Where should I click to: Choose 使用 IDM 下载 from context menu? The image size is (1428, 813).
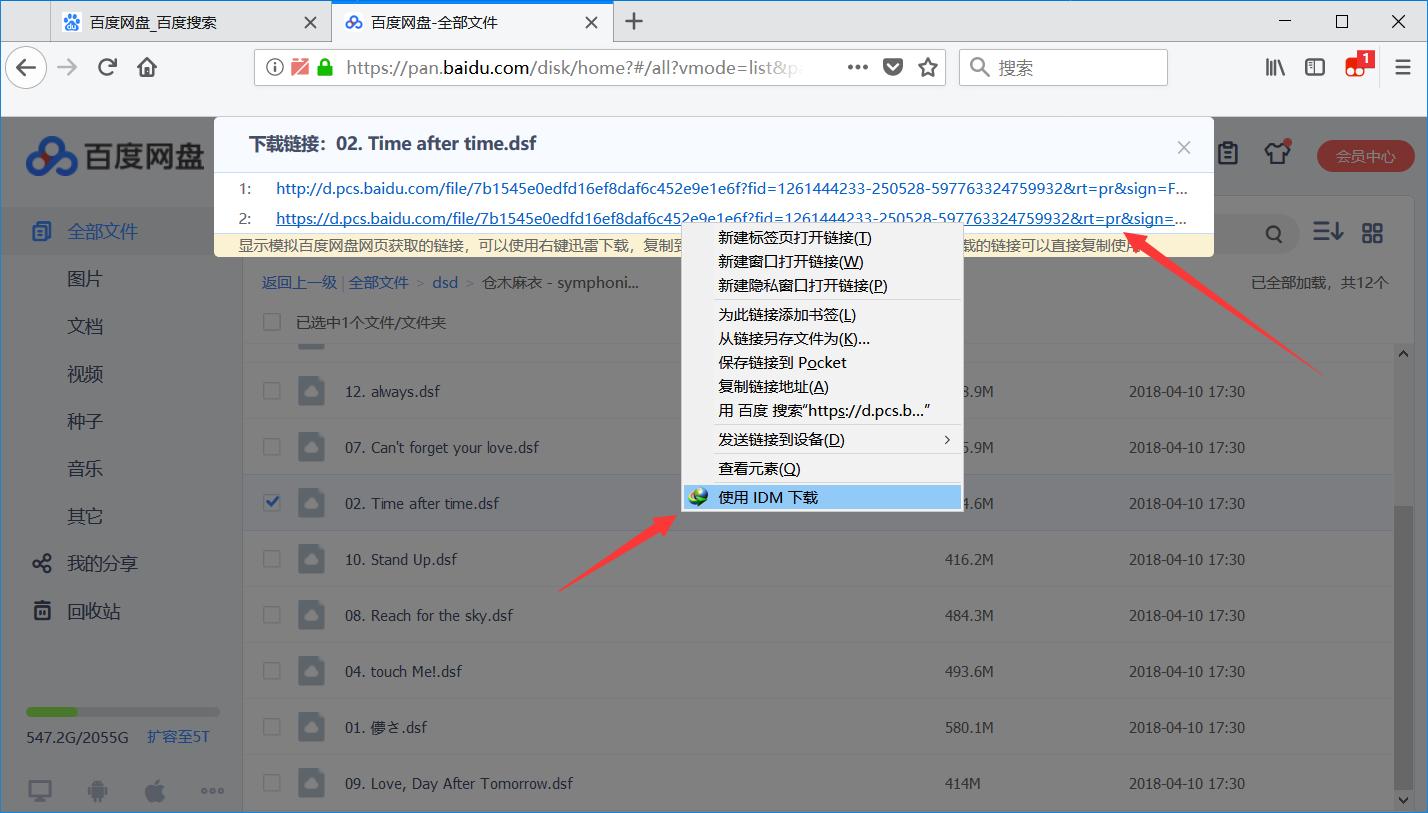click(822, 497)
